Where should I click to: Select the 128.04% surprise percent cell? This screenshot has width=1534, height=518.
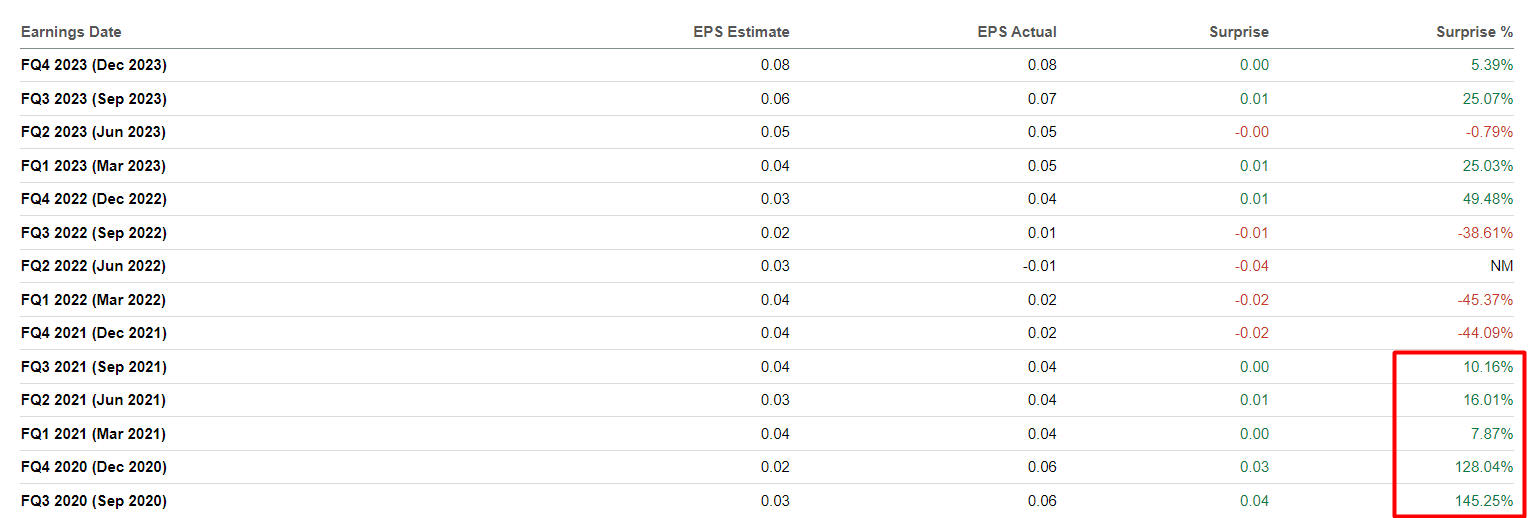[1484, 467]
